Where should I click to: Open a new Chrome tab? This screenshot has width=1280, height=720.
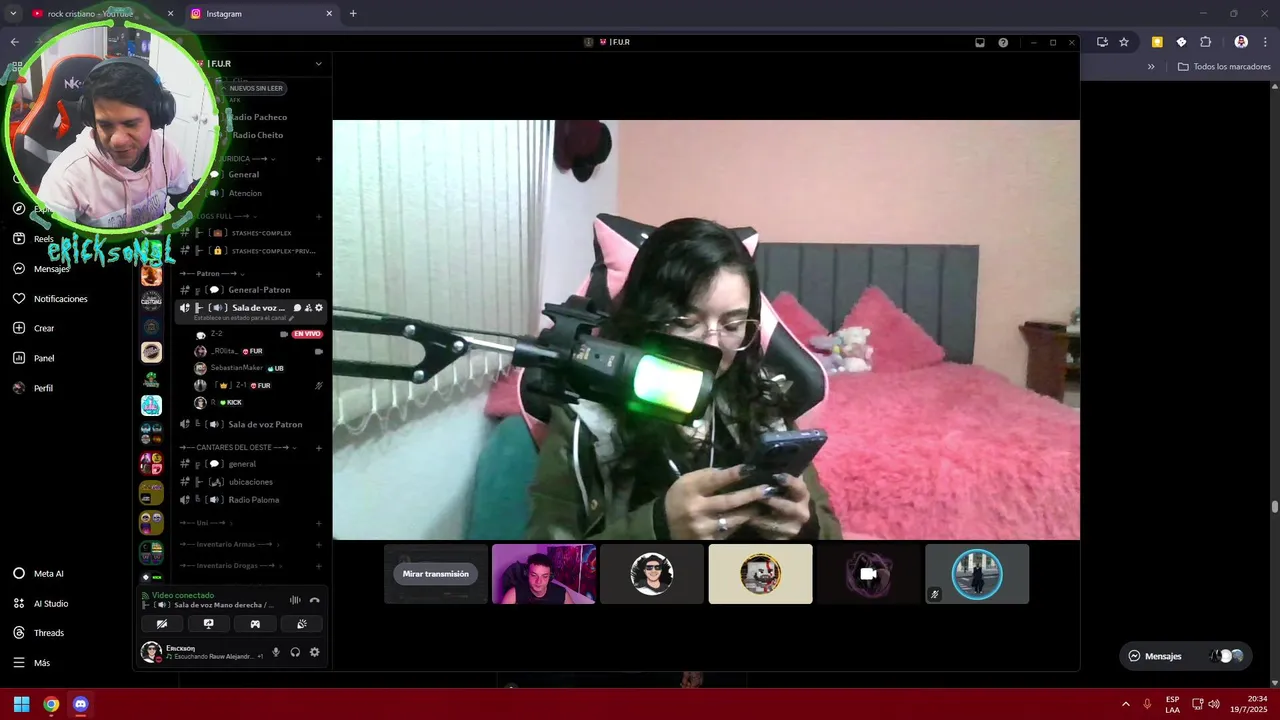[353, 14]
